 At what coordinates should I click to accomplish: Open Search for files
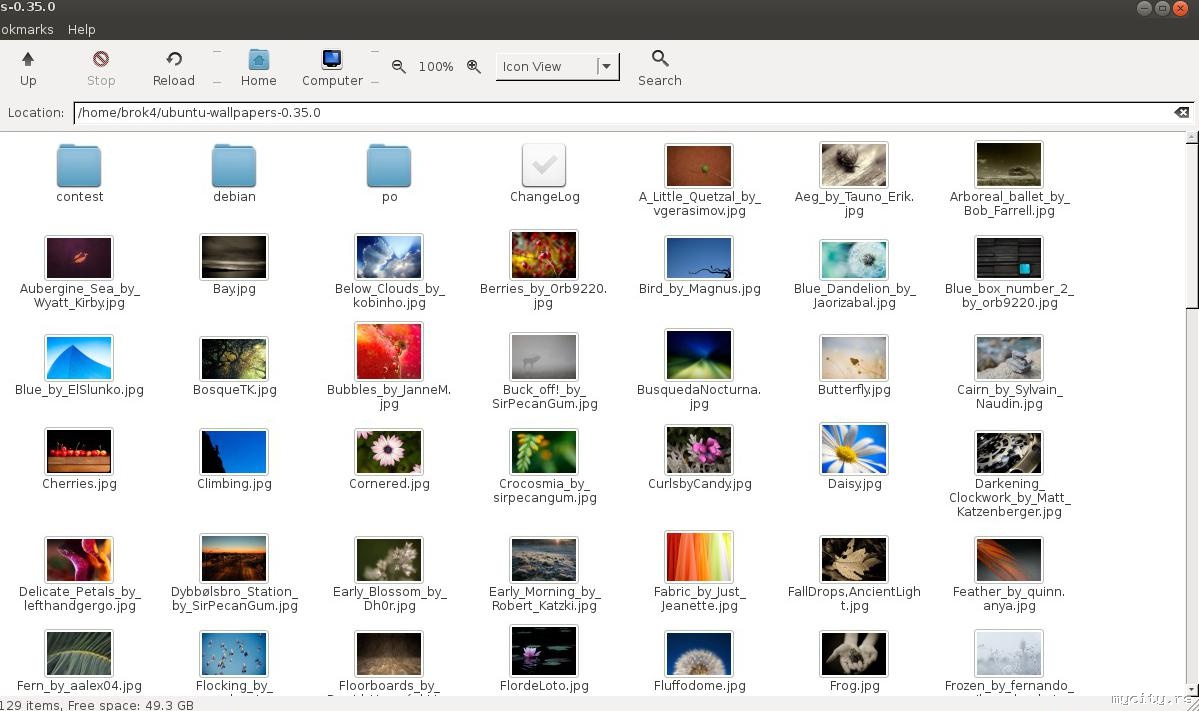[x=659, y=68]
